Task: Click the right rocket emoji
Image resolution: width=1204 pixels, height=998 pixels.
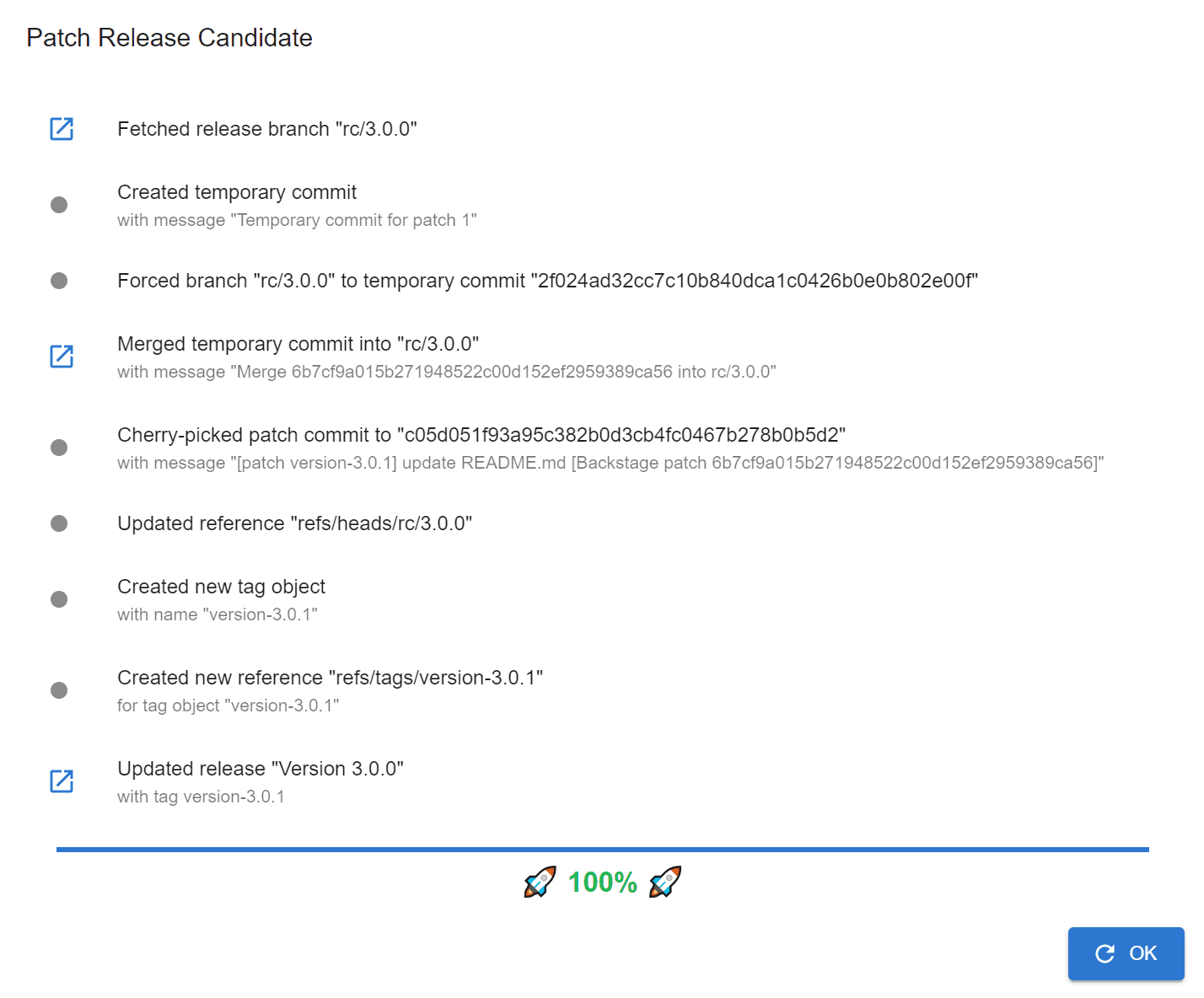Action: (665, 882)
